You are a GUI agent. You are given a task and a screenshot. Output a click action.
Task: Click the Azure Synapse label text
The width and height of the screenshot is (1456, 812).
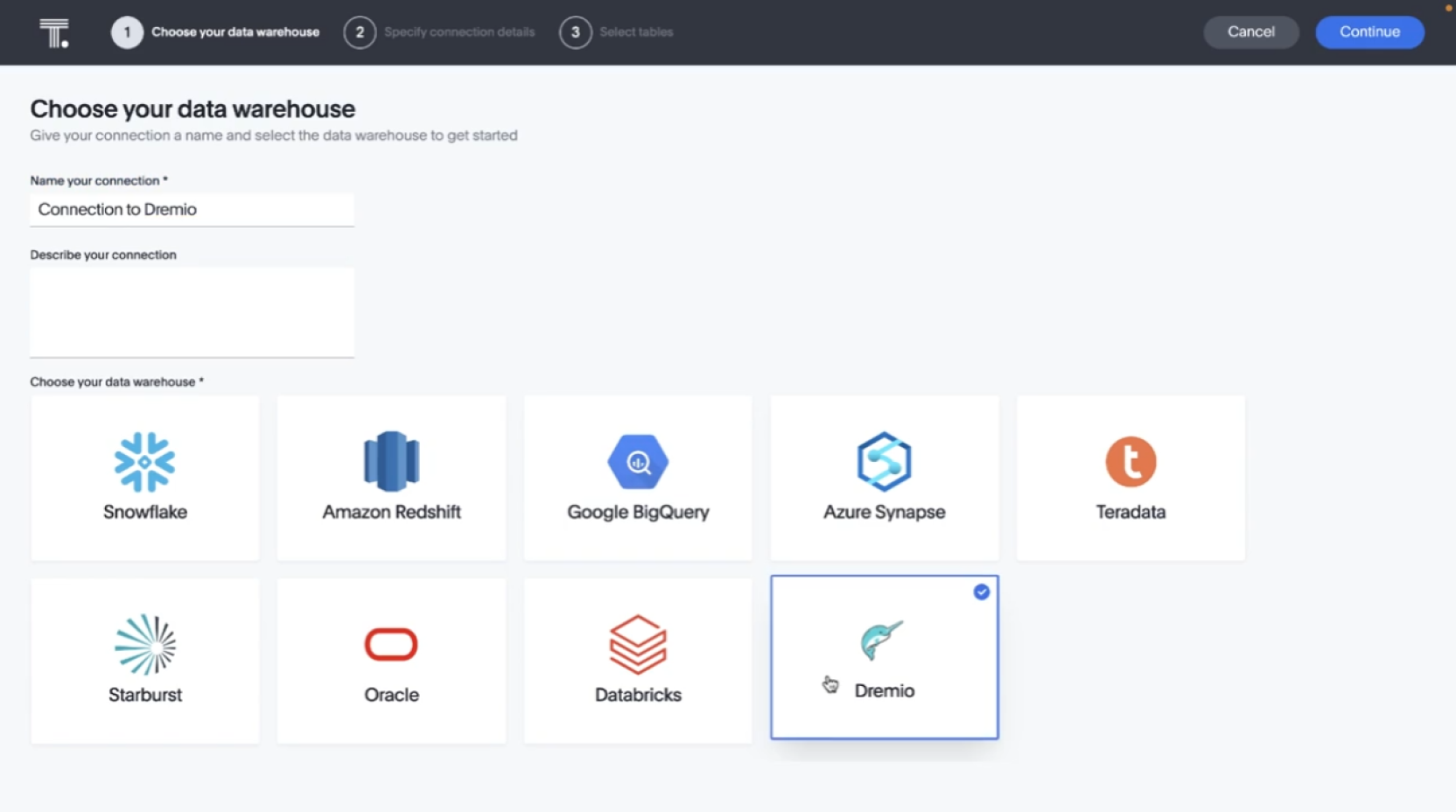click(884, 512)
